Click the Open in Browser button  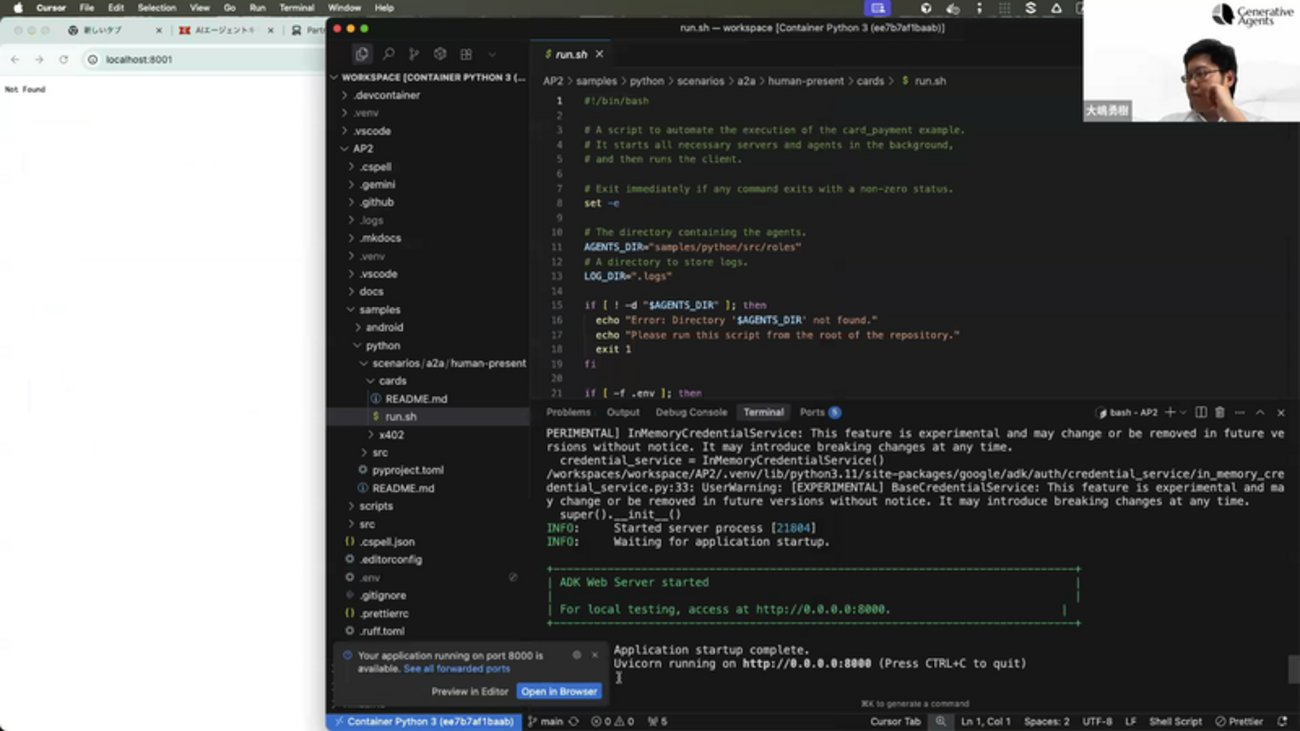[x=559, y=691]
